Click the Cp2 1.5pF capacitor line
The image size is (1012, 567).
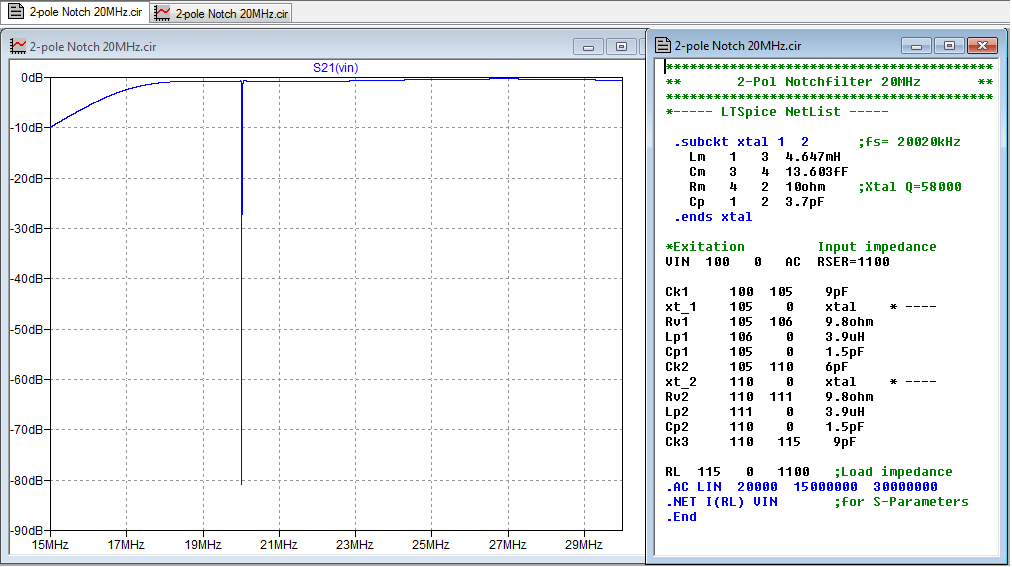pyautogui.click(x=765, y=427)
